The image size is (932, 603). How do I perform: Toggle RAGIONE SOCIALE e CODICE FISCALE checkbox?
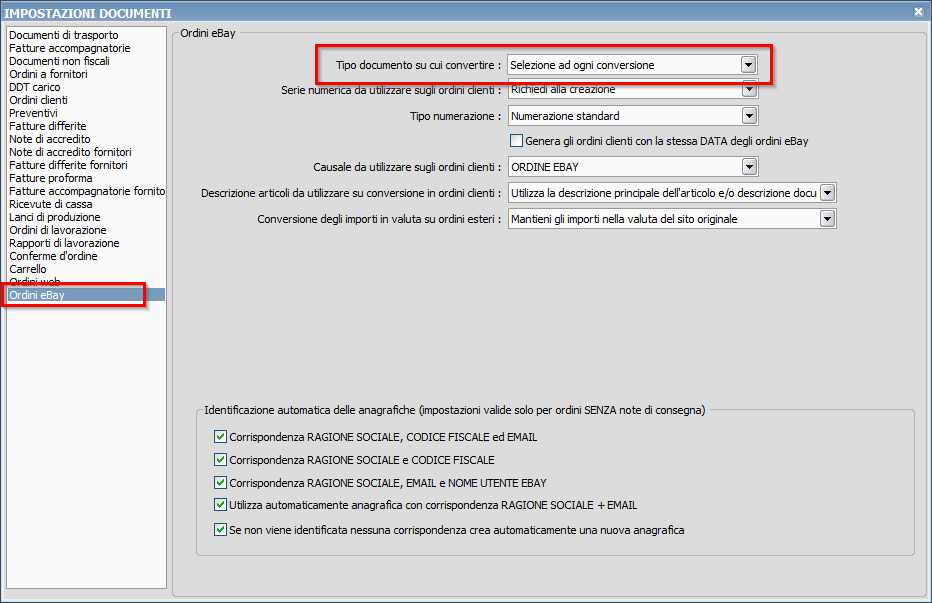pos(220,460)
